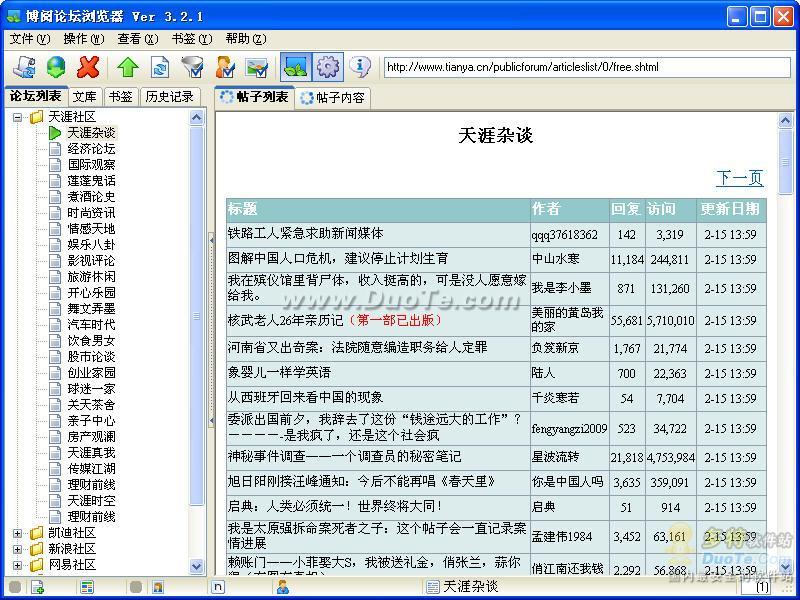Expand the 新浪社区 tree folder
Image resolution: width=800 pixels, height=600 pixels.
(x=17, y=549)
